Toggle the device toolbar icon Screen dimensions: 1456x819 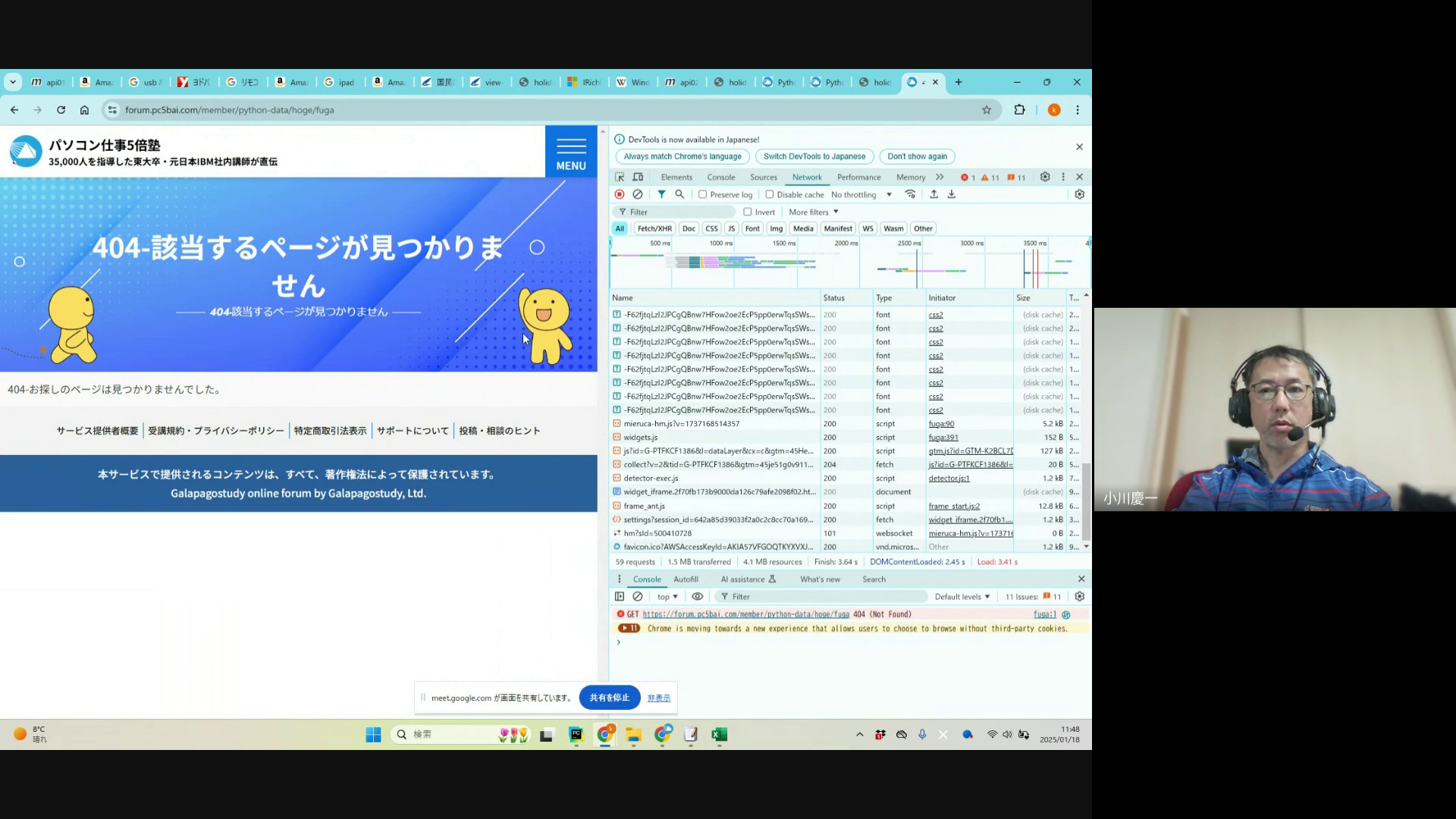coord(638,177)
